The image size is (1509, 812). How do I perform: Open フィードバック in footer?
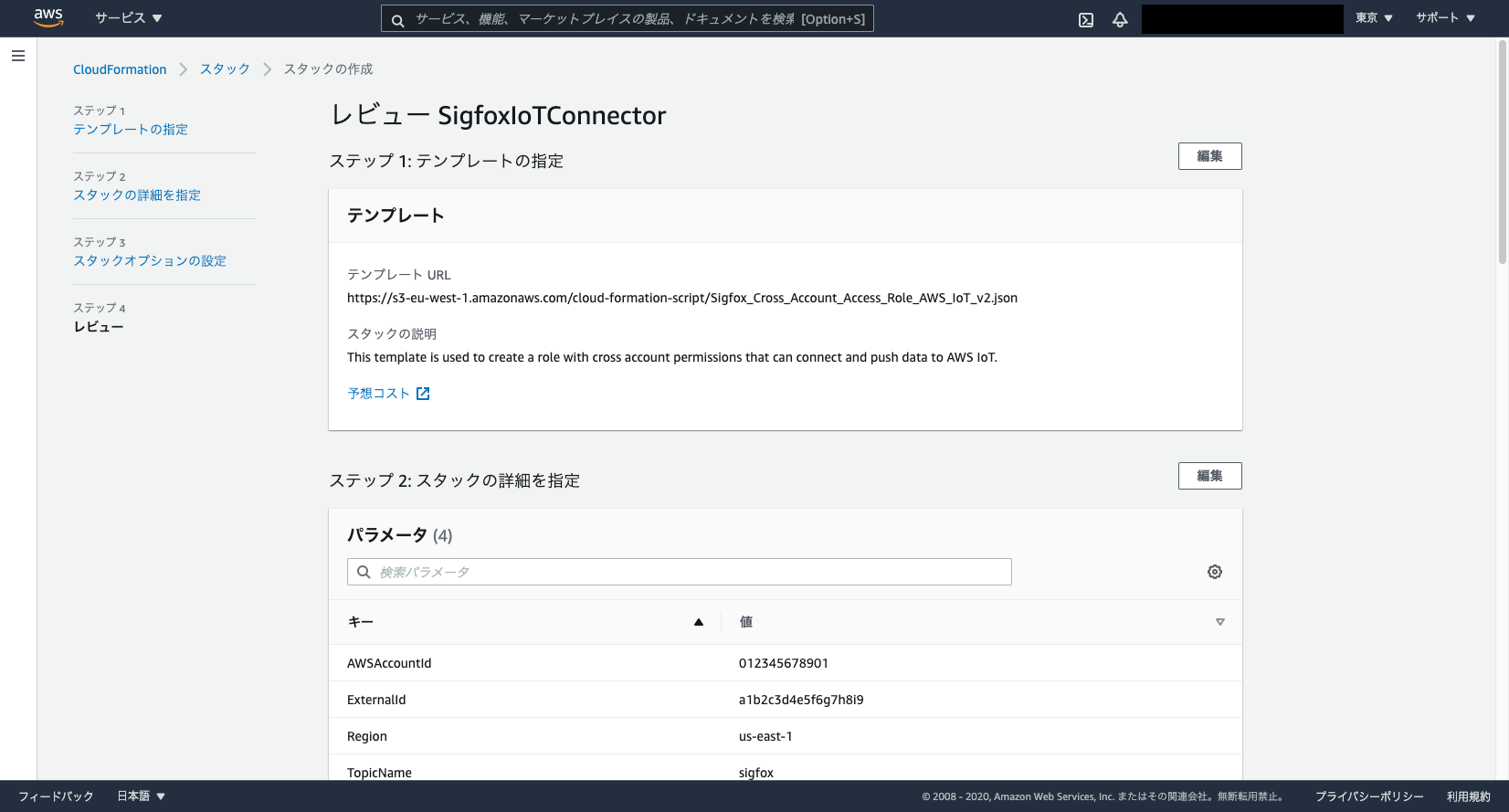56,796
